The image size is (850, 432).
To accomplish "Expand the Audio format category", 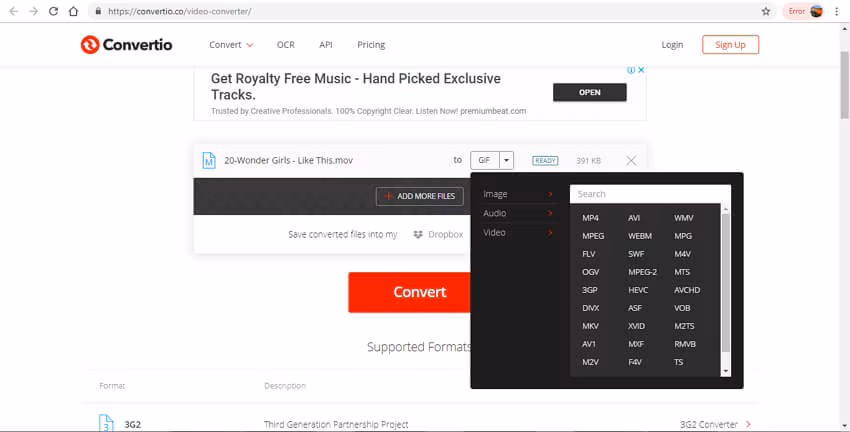I will point(518,213).
